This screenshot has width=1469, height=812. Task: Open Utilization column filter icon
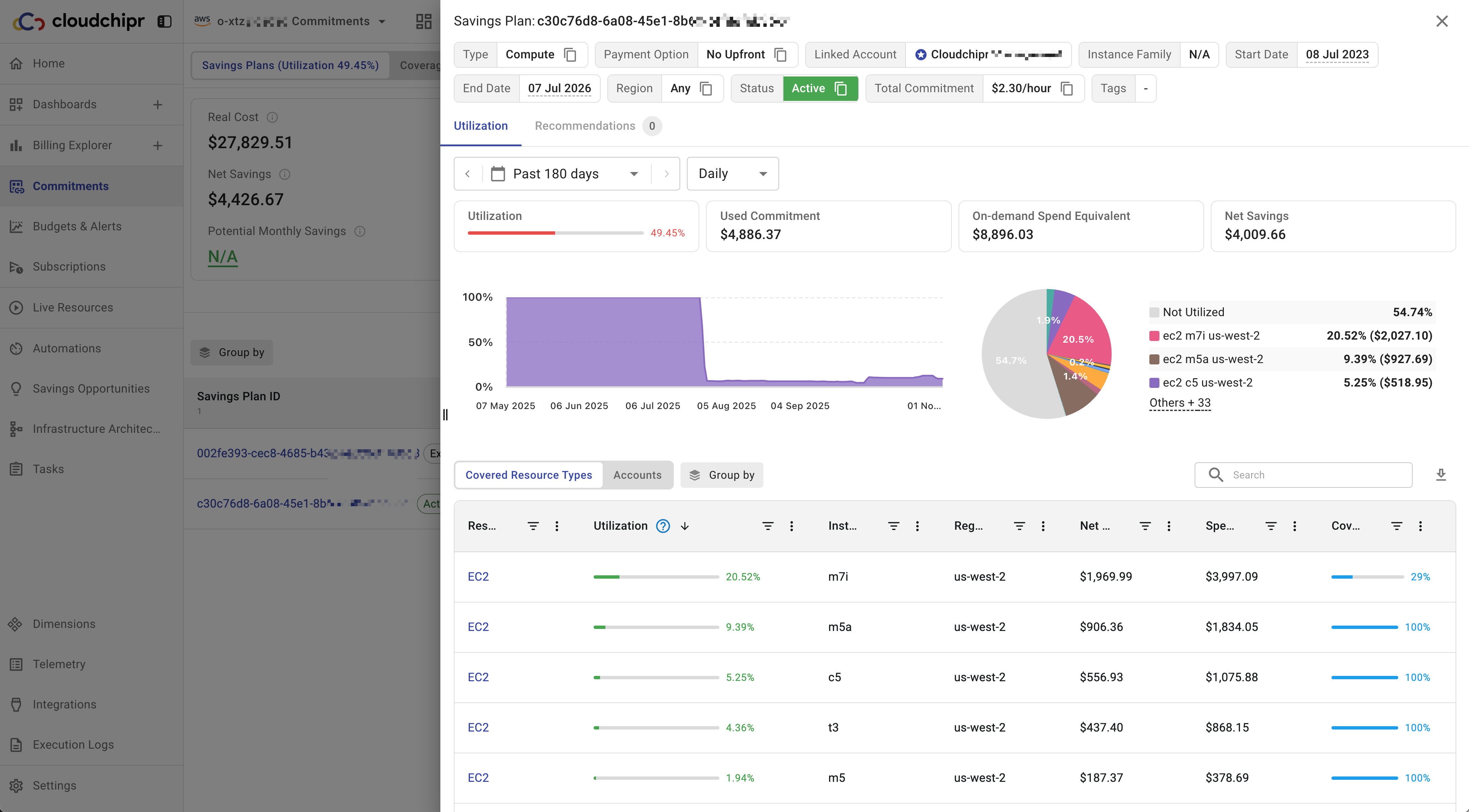(x=768, y=526)
